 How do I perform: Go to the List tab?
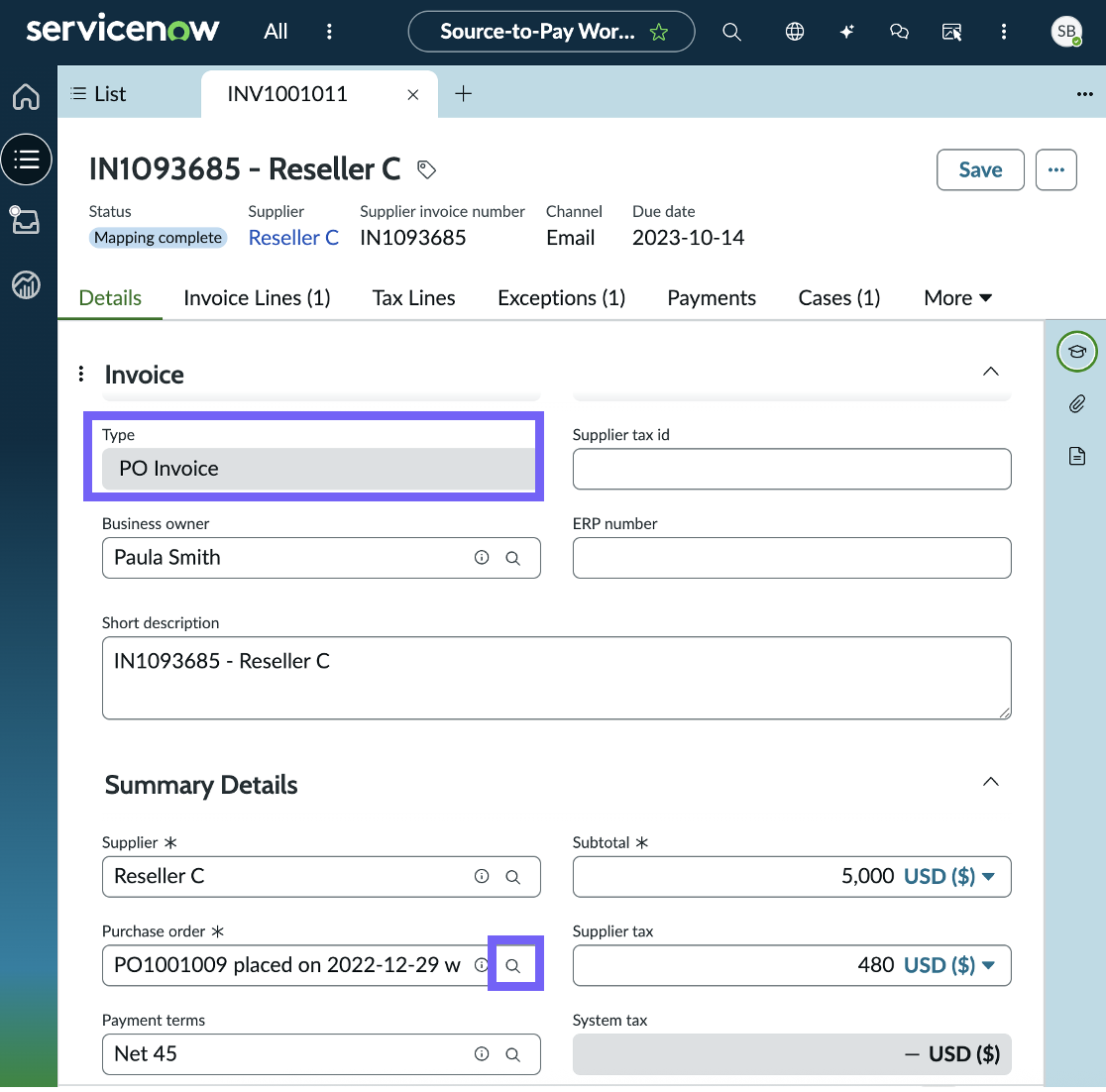[99, 94]
